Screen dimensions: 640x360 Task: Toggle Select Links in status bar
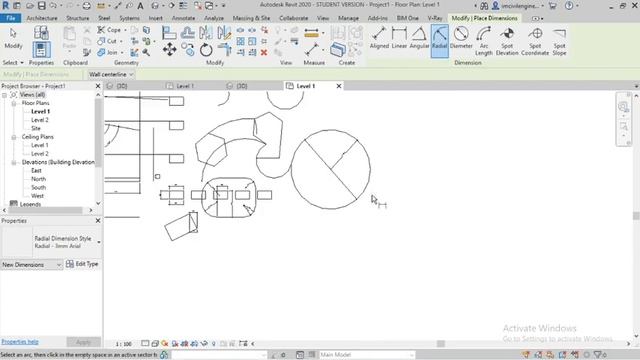point(526,355)
